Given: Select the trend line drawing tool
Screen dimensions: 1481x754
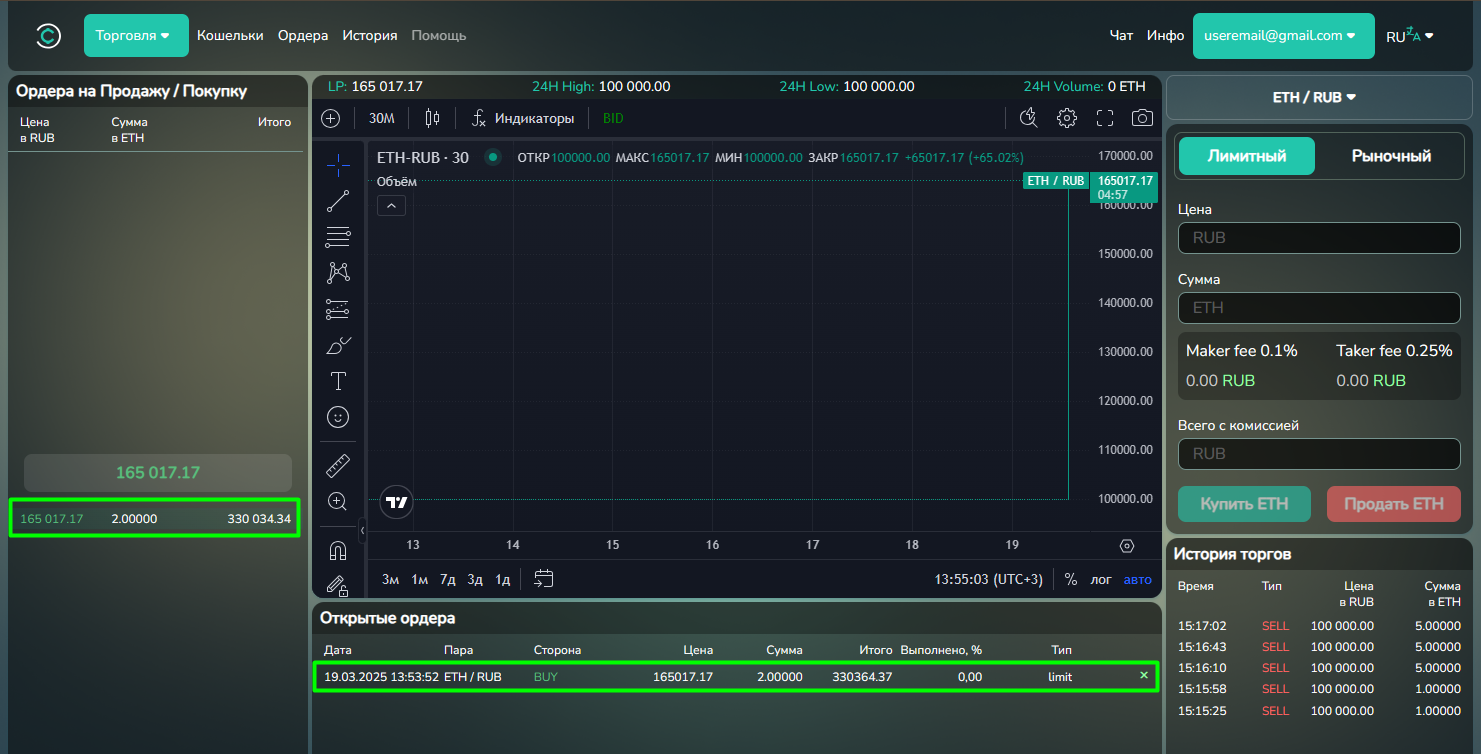Looking at the screenshot, I should pyautogui.click(x=338, y=201).
